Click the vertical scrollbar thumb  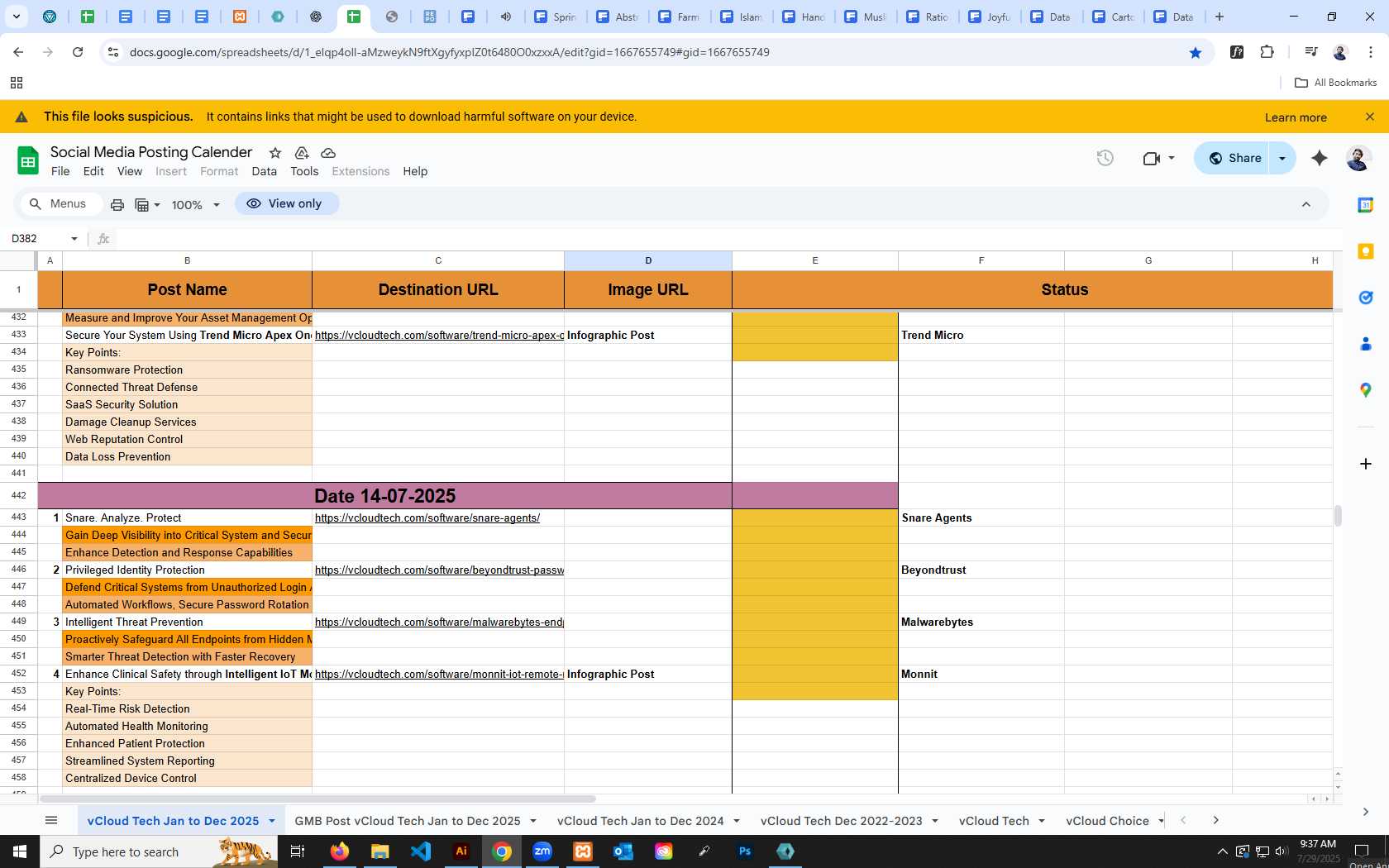[1338, 515]
